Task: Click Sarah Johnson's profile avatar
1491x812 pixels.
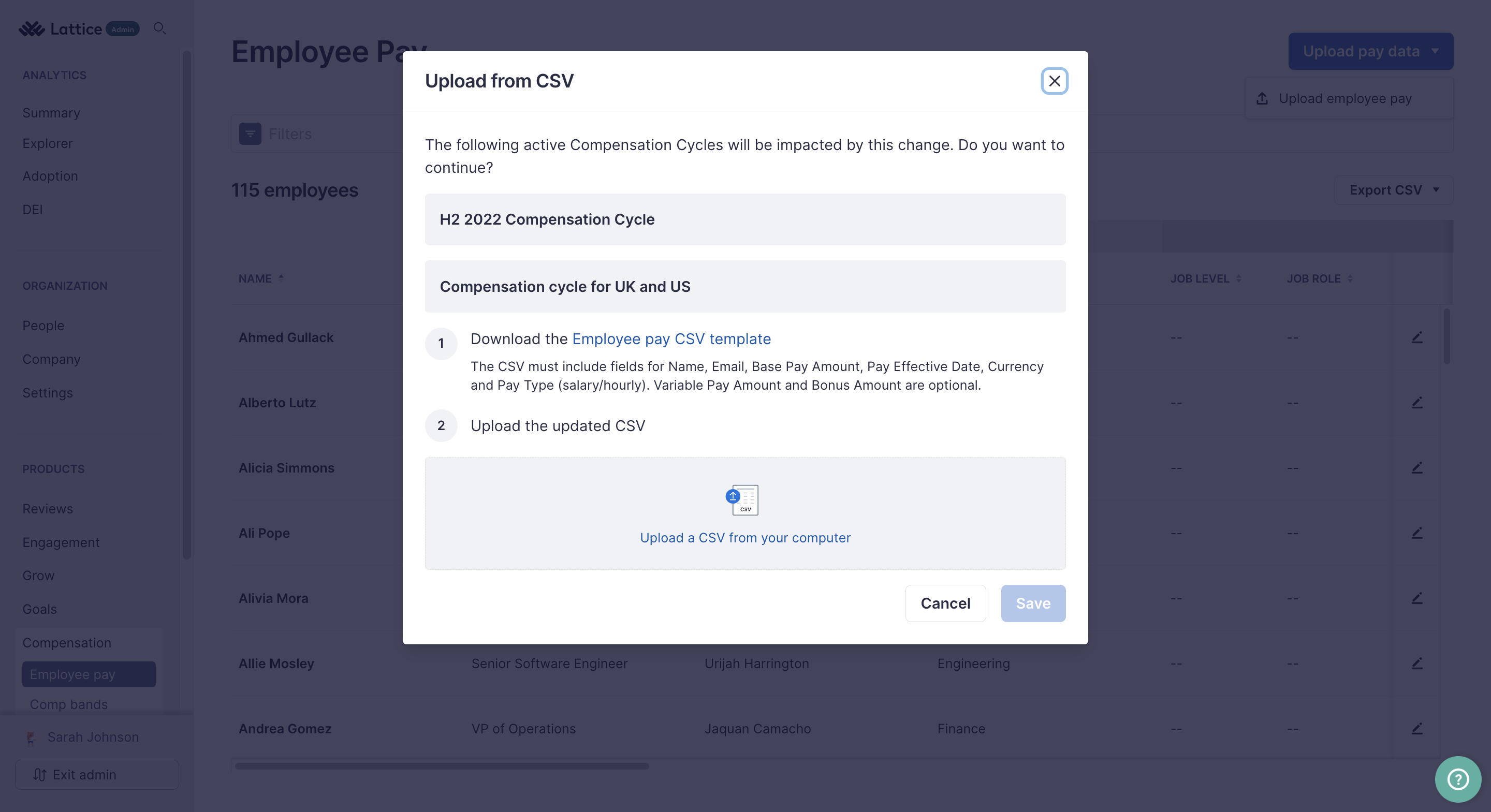Action: click(x=31, y=737)
